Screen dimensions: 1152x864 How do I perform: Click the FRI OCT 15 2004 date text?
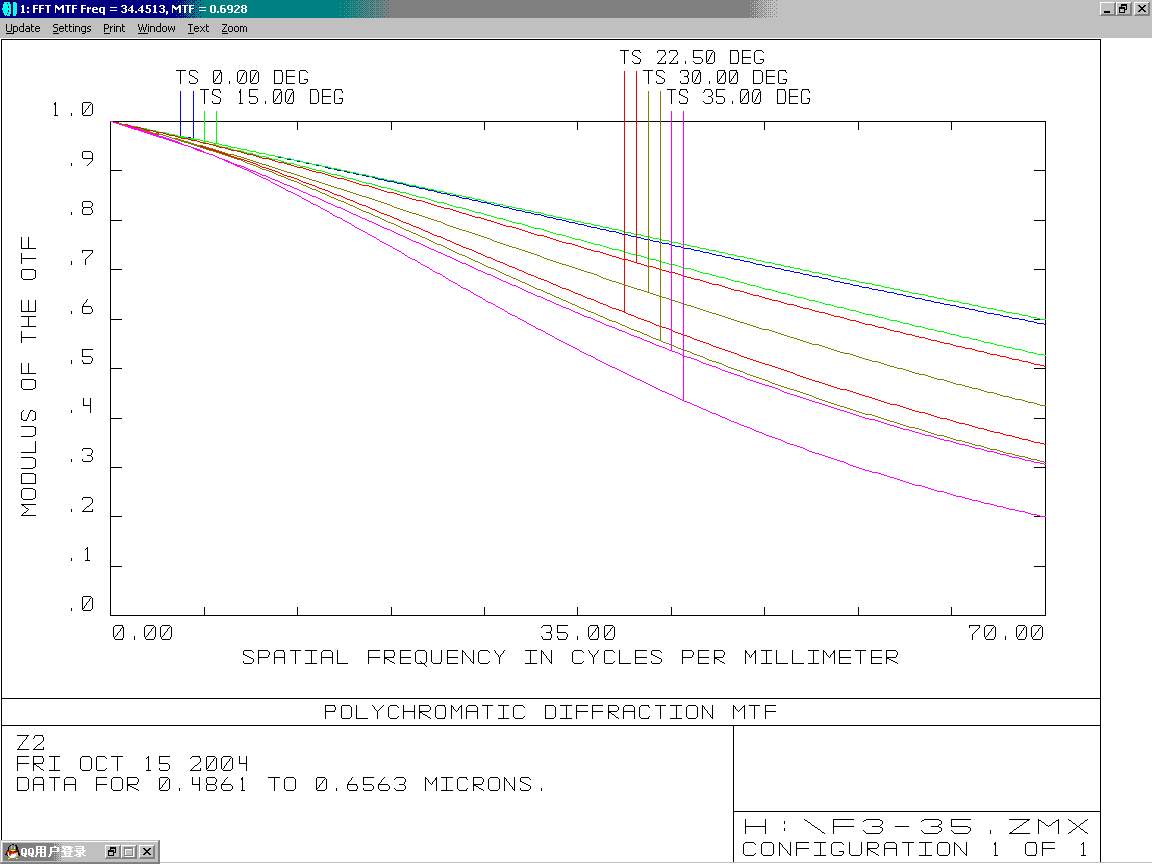point(132,763)
